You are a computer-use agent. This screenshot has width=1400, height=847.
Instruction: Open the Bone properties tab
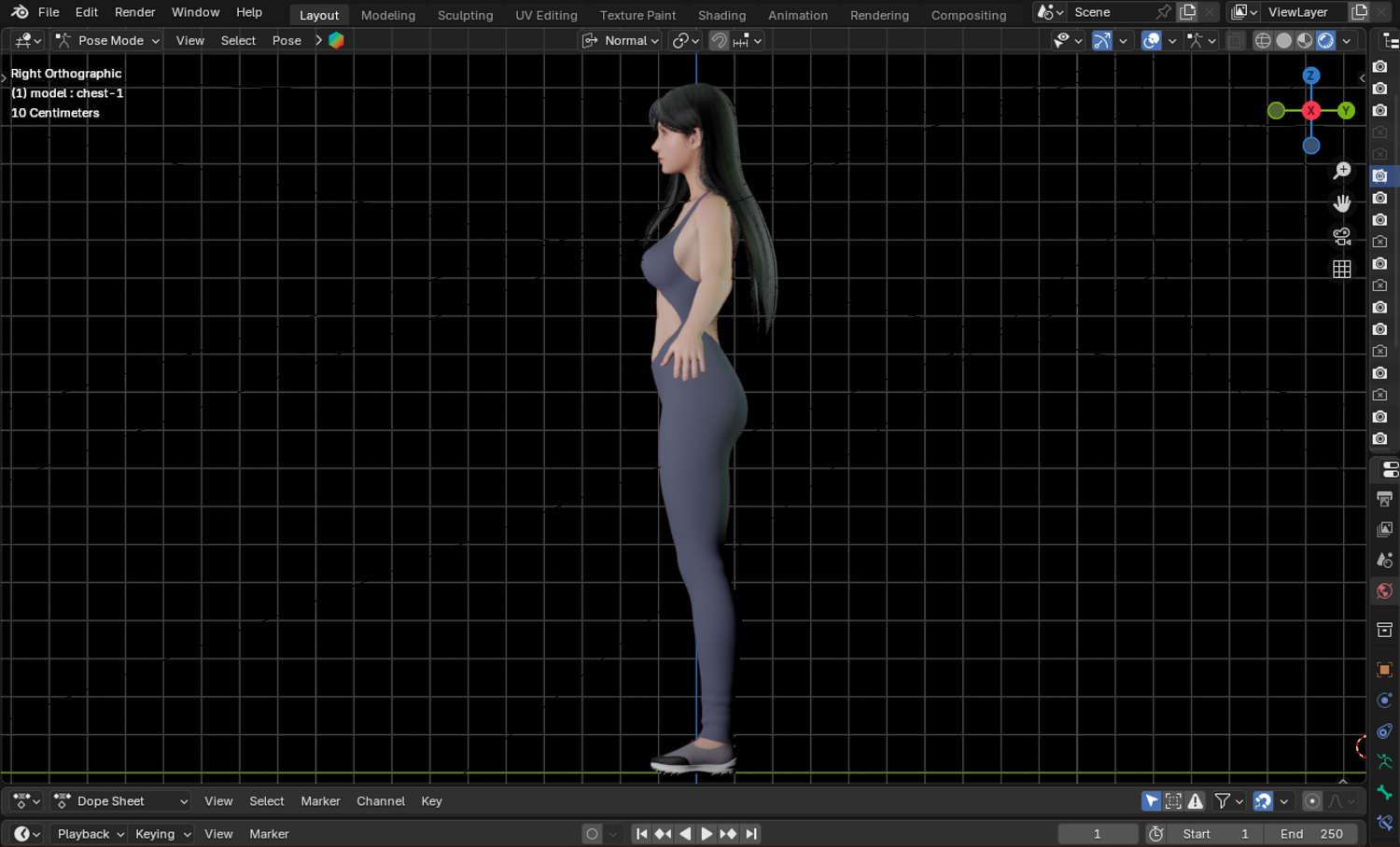pos(1385,793)
